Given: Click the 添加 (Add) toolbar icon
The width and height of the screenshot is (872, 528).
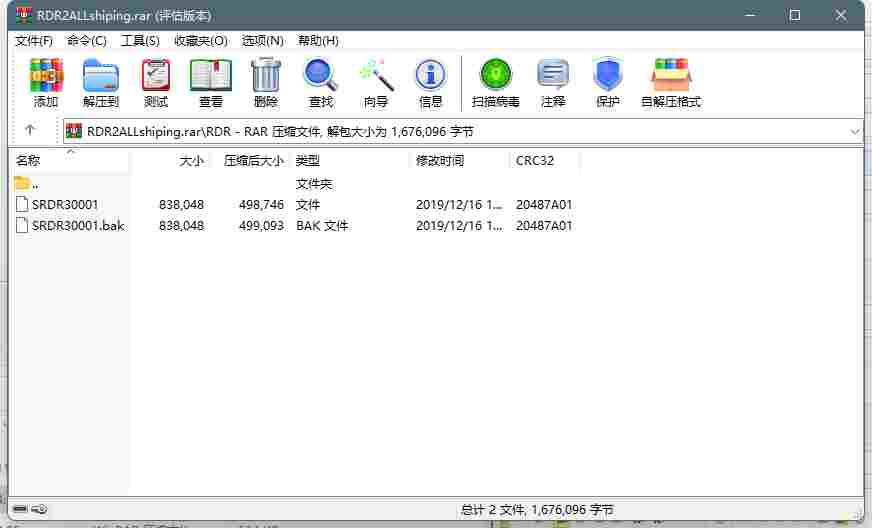Looking at the screenshot, I should tap(46, 75).
